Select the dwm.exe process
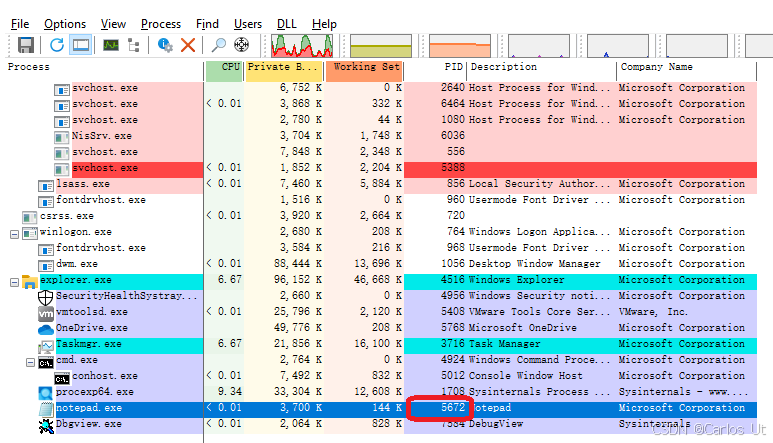 [x=77, y=264]
